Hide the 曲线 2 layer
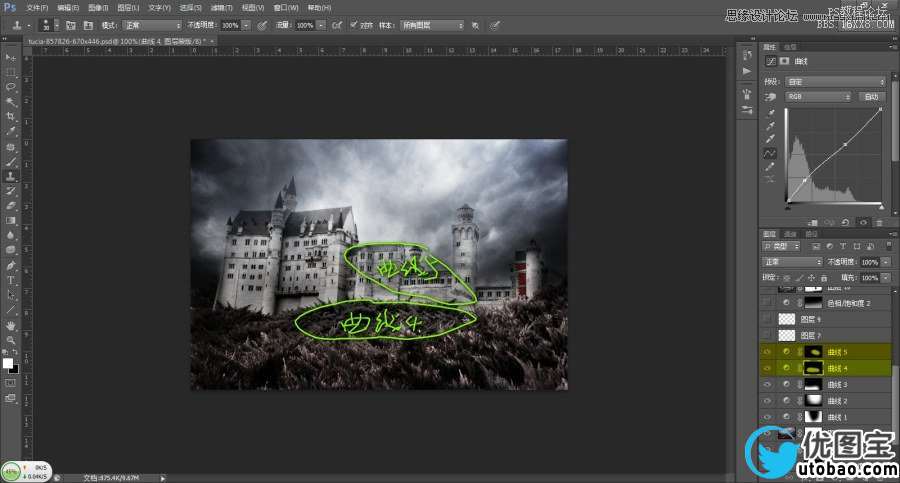The width and height of the screenshot is (900, 483). tap(767, 400)
